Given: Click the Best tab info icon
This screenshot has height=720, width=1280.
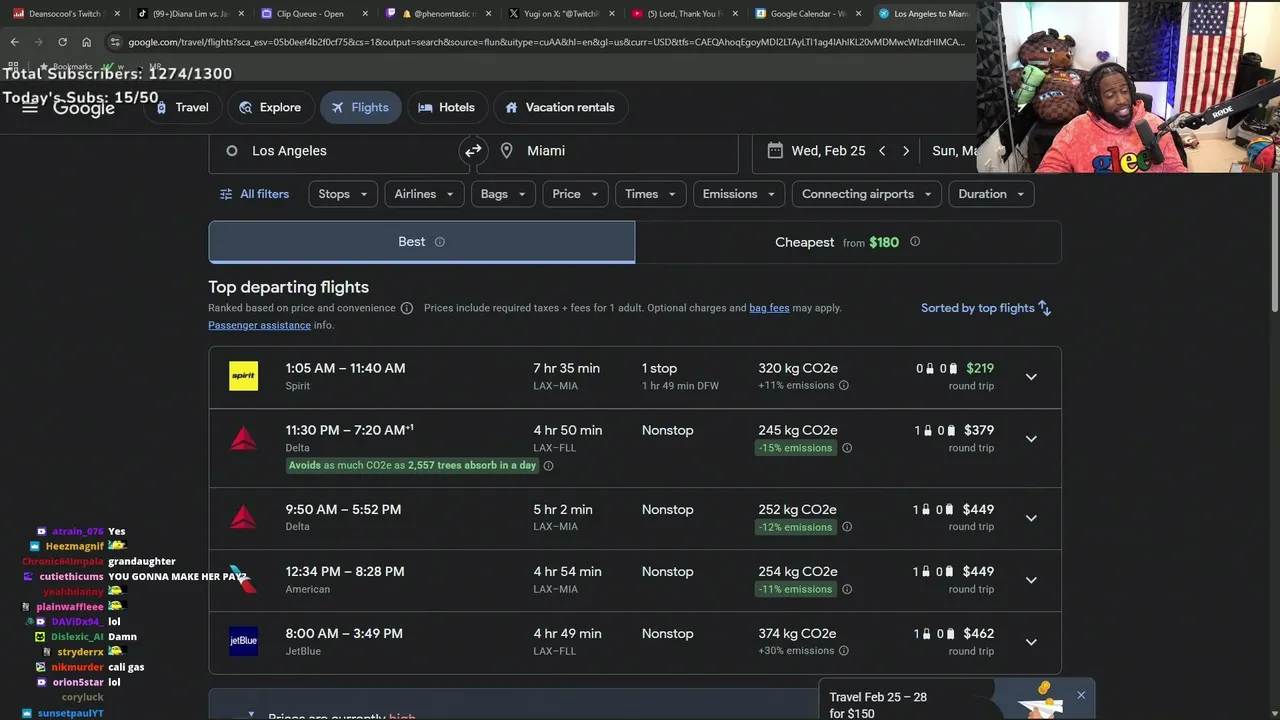Looking at the screenshot, I should point(440,242).
